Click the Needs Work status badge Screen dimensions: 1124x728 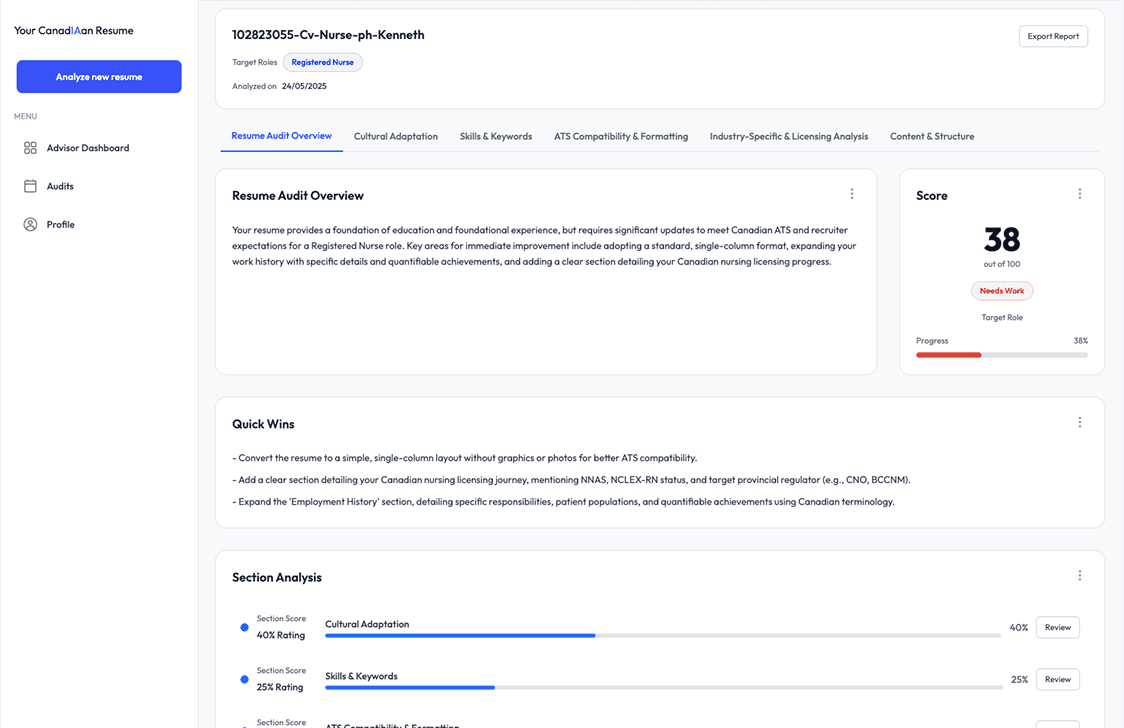coord(1002,291)
